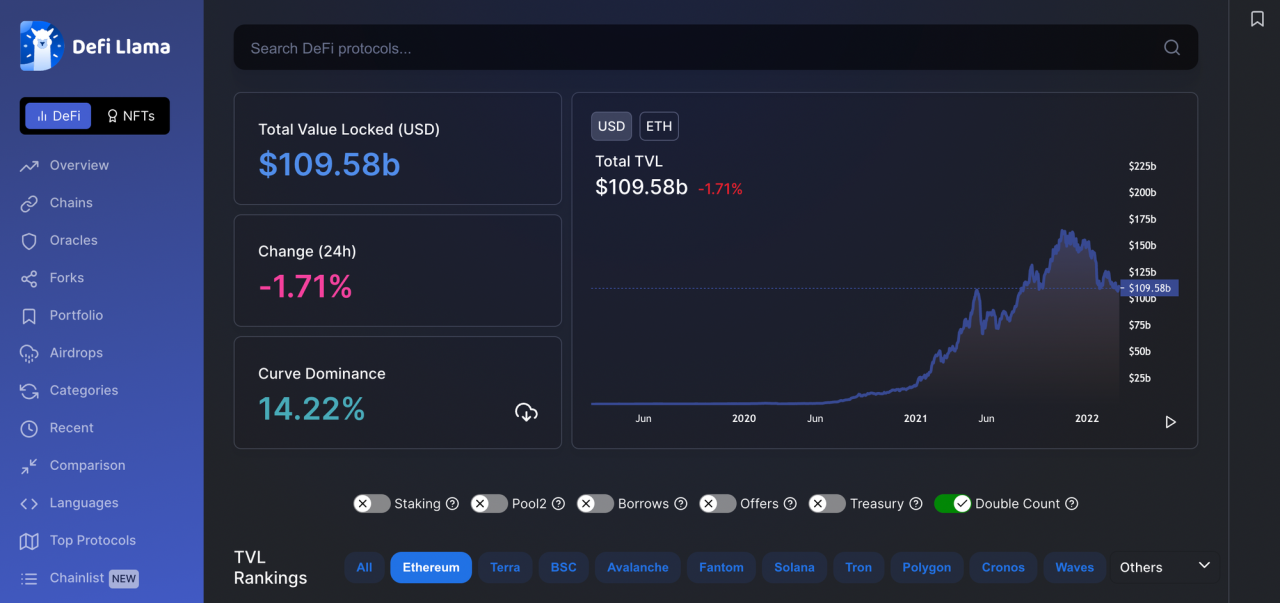Switch to the NFTs tab
This screenshot has width=1280, height=603.
(x=131, y=116)
